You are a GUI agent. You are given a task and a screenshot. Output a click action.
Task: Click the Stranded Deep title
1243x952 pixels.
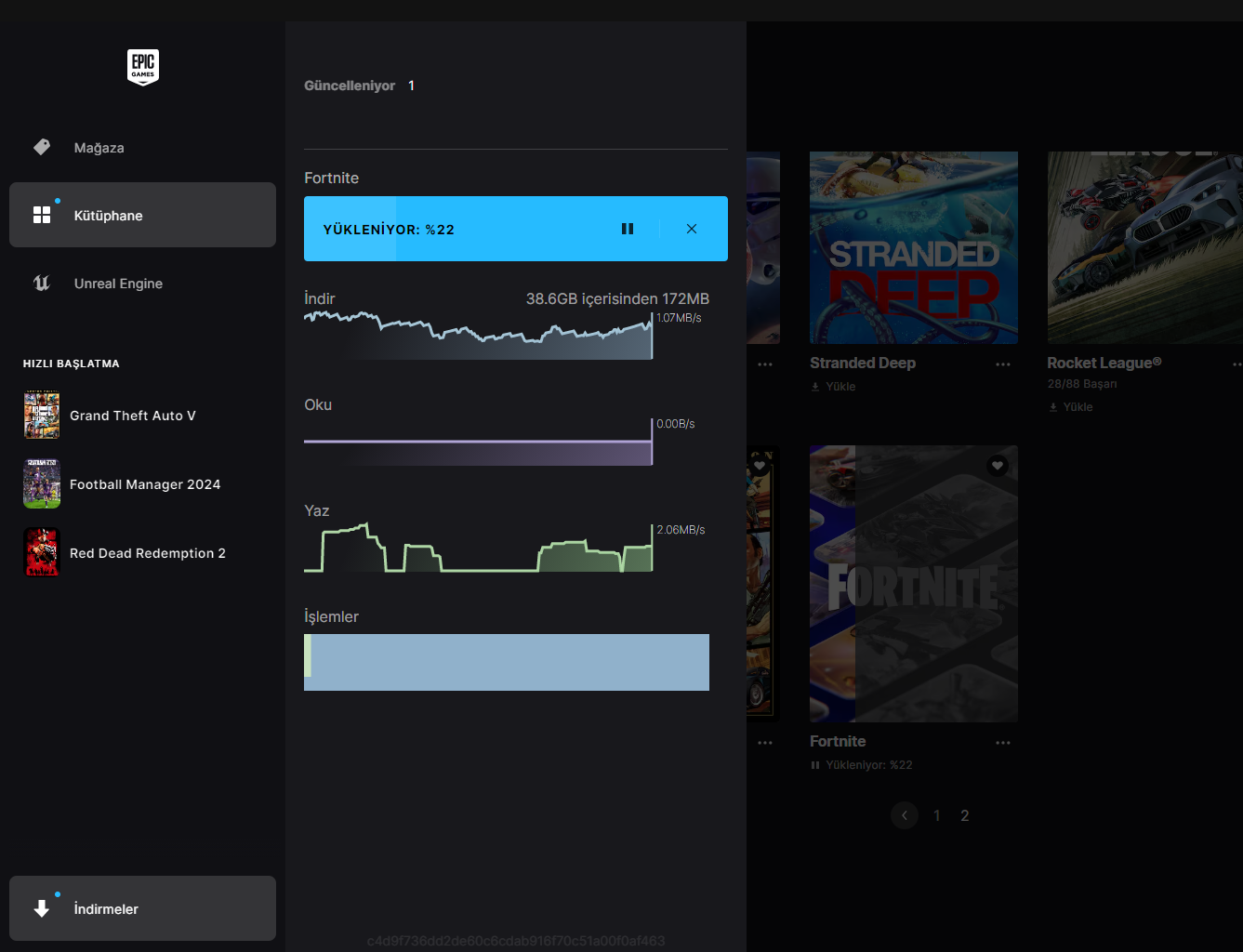863,364
